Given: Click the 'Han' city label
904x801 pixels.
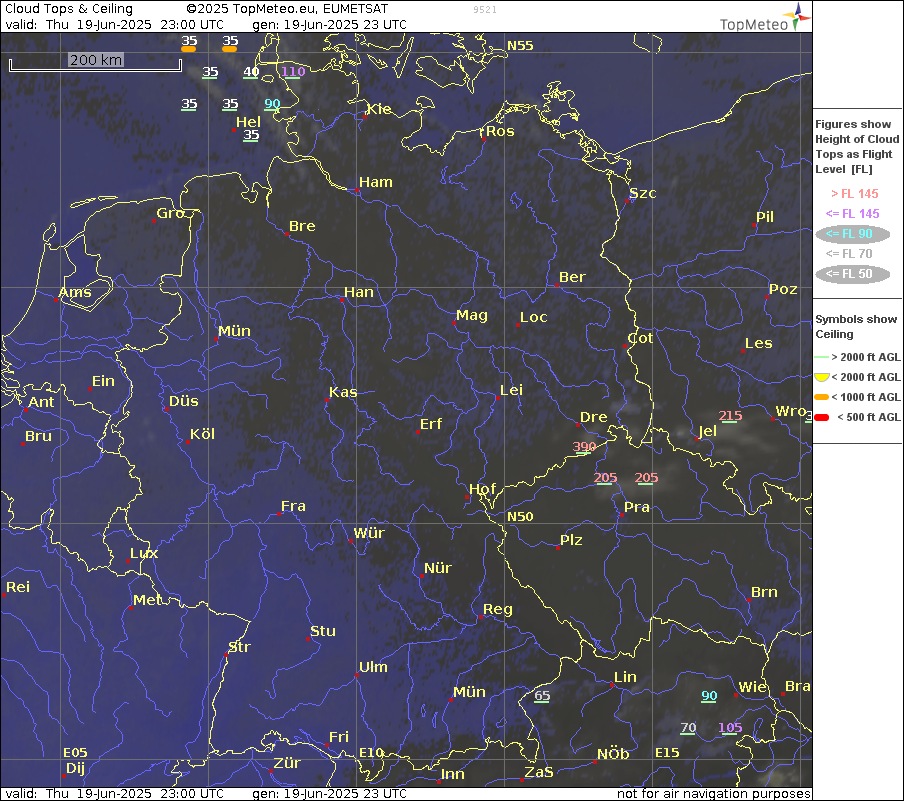Looking at the screenshot, I should [359, 292].
